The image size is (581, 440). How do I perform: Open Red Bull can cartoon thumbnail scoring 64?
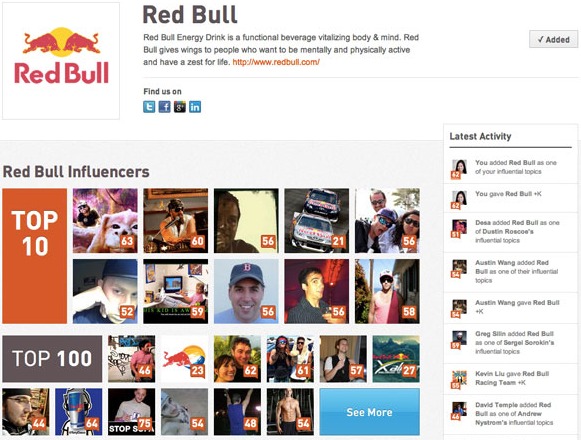click(79, 411)
